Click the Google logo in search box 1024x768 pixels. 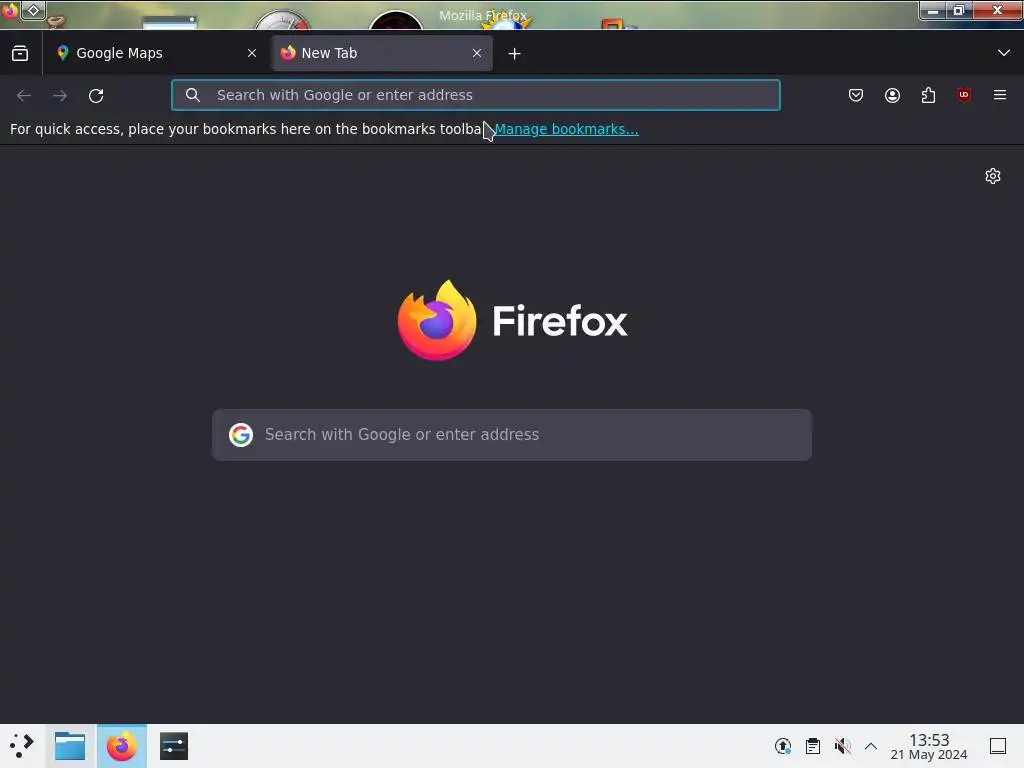point(241,435)
